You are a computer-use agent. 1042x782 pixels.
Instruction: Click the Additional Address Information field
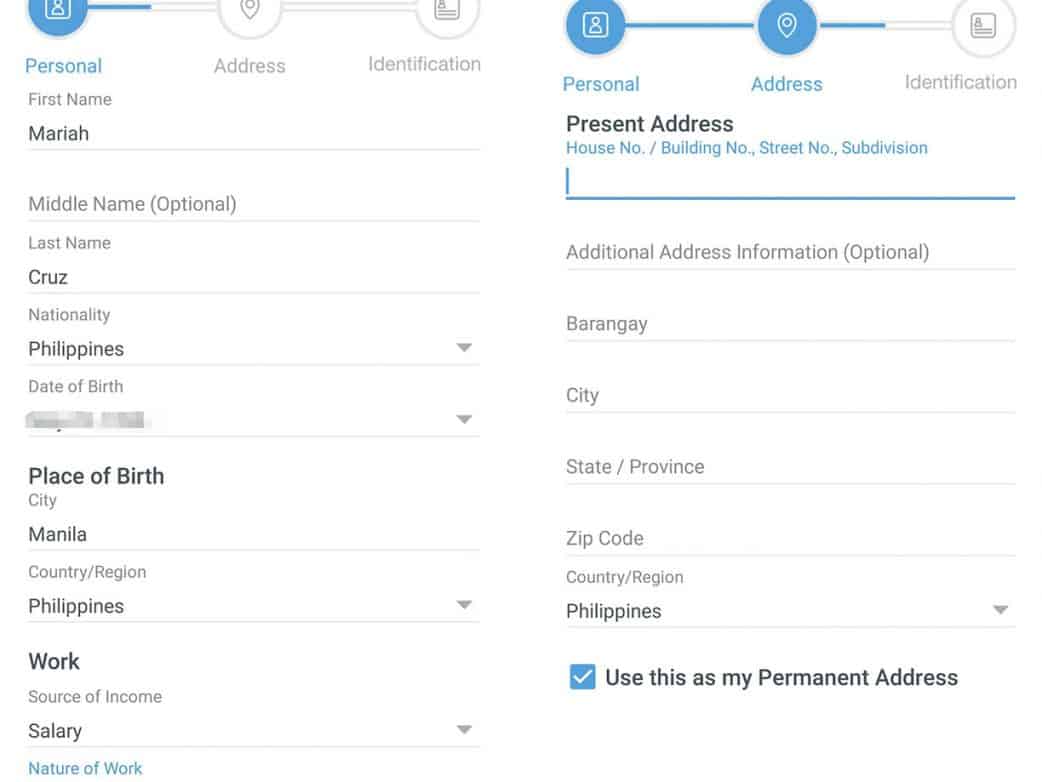coord(790,252)
